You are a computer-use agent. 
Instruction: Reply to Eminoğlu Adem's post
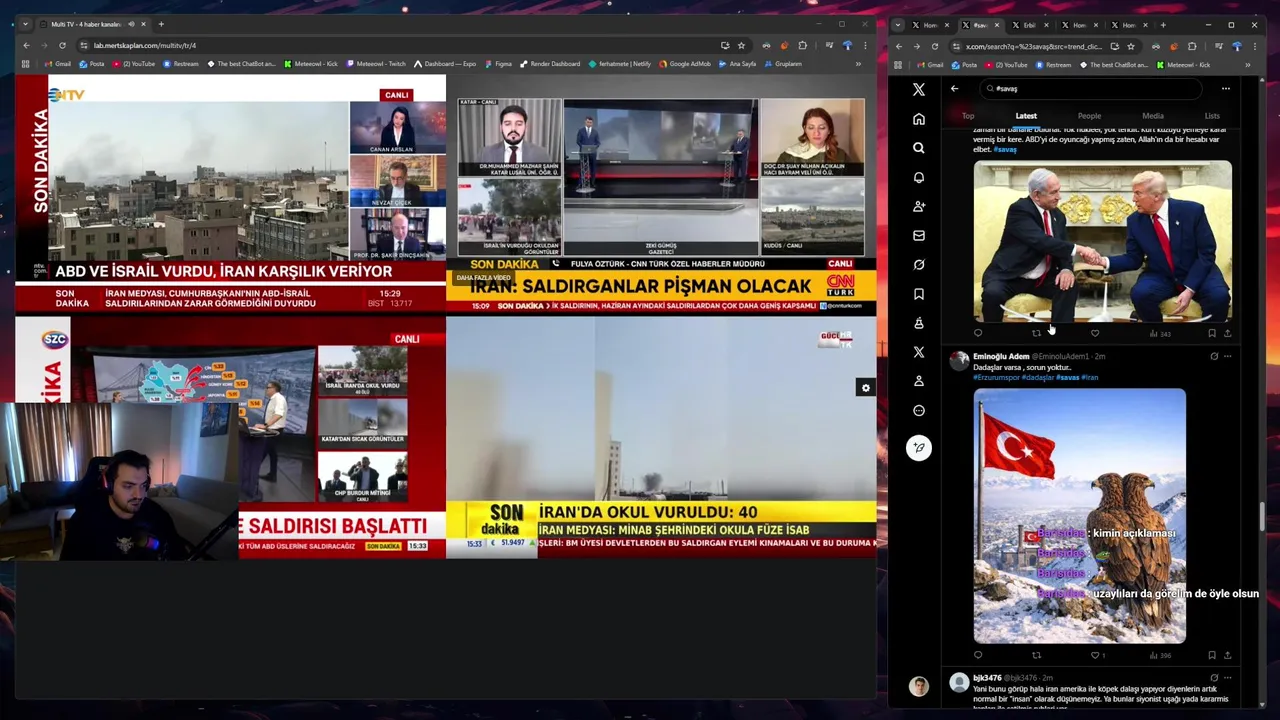pos(978,655)
